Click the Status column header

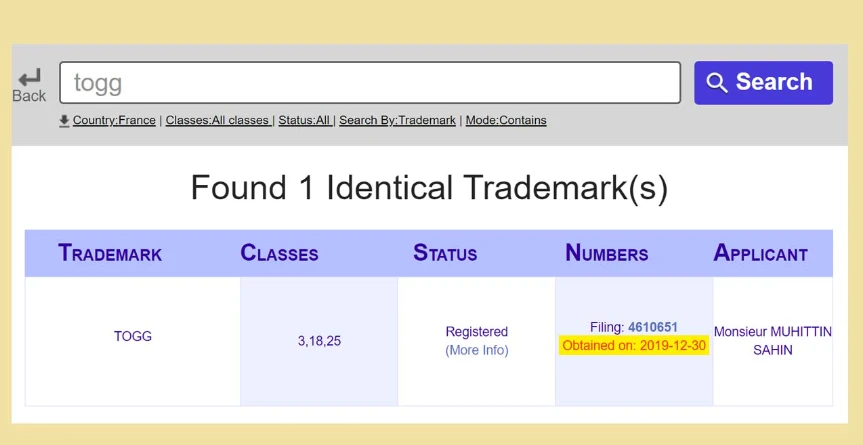445,253
